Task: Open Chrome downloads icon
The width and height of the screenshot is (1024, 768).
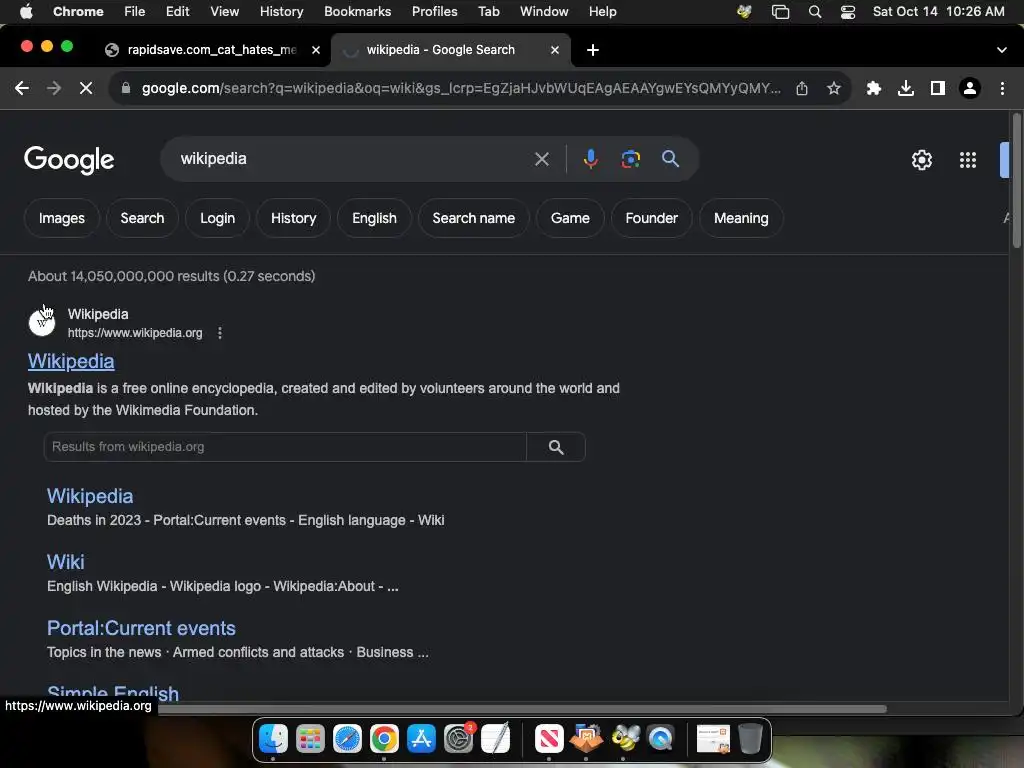Action: coord(906,88)
